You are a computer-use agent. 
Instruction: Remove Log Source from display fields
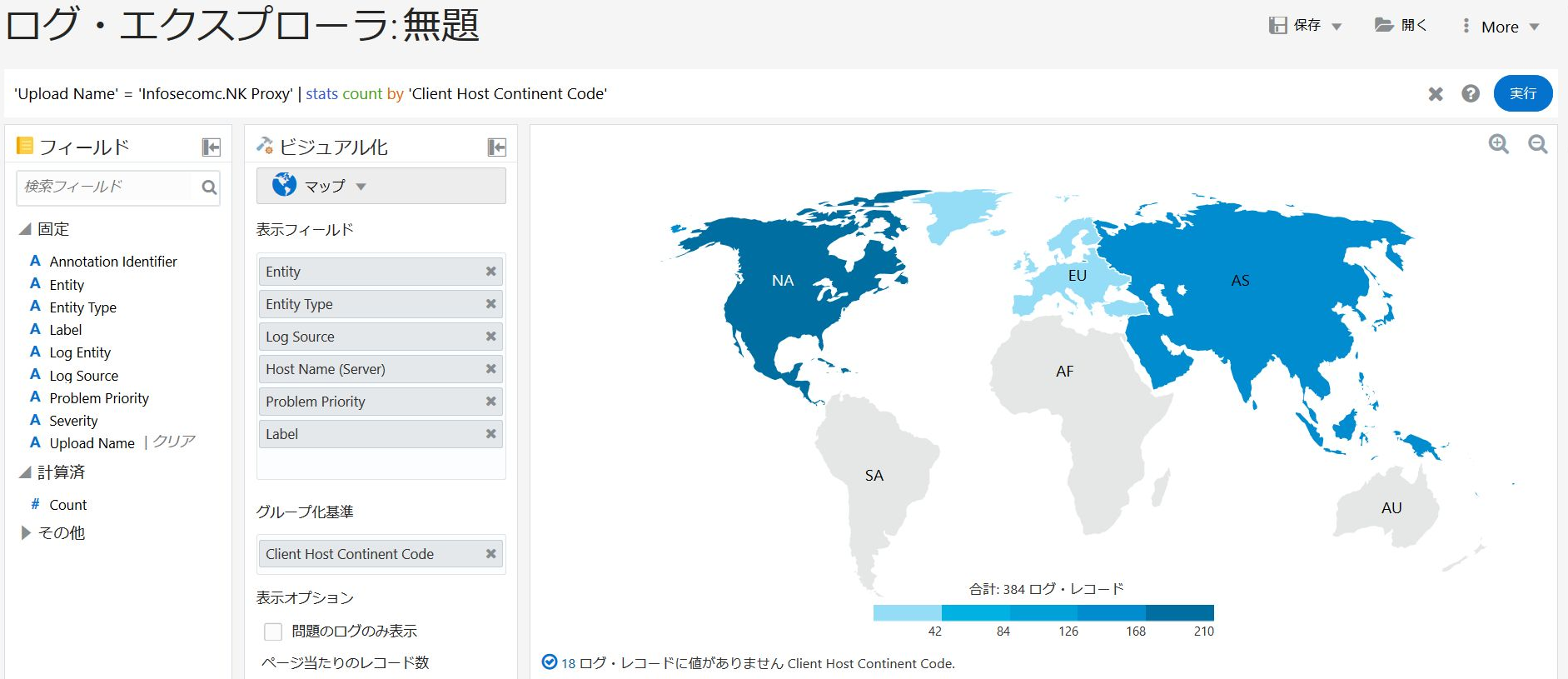(490, 337)
